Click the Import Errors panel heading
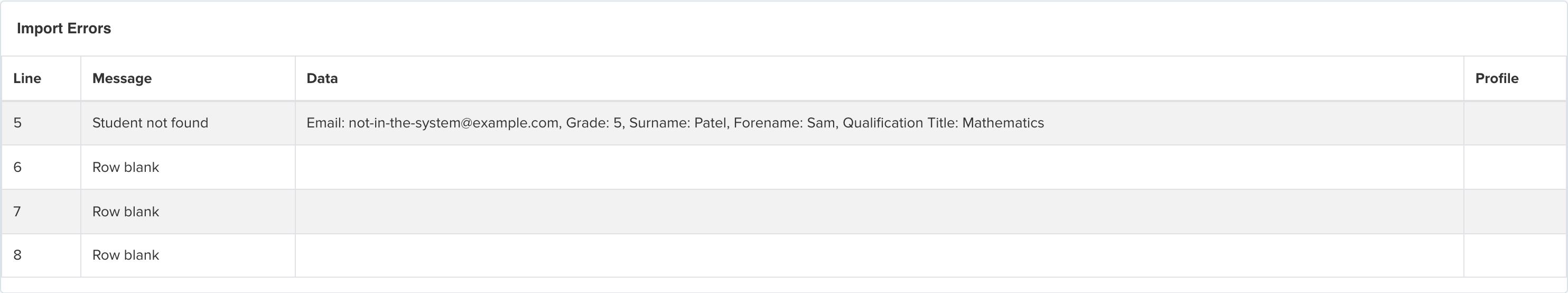This screenshot has height=293, width=1568. [x=64, y=29]
